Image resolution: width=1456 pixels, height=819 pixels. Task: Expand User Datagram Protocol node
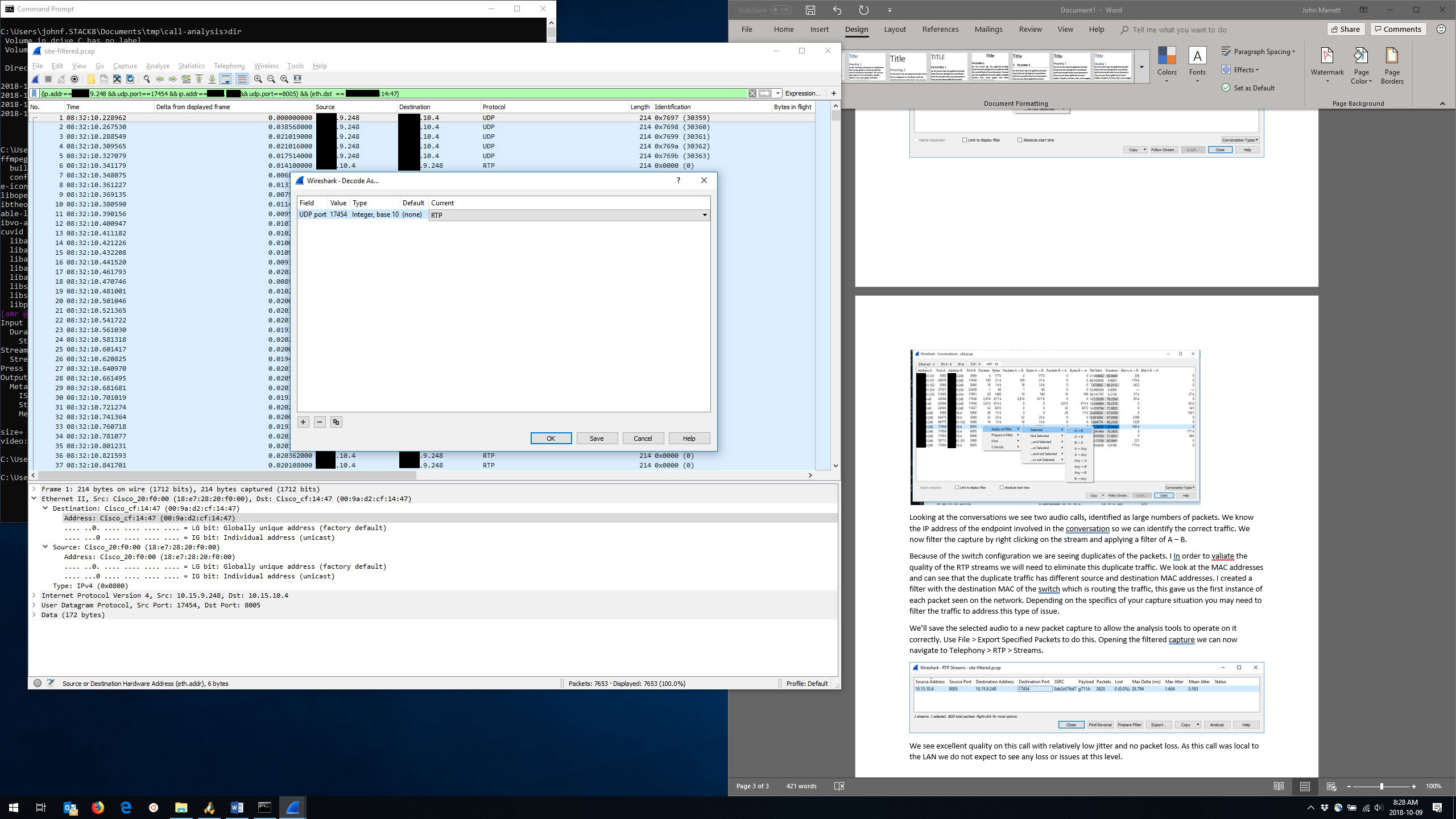35,605
